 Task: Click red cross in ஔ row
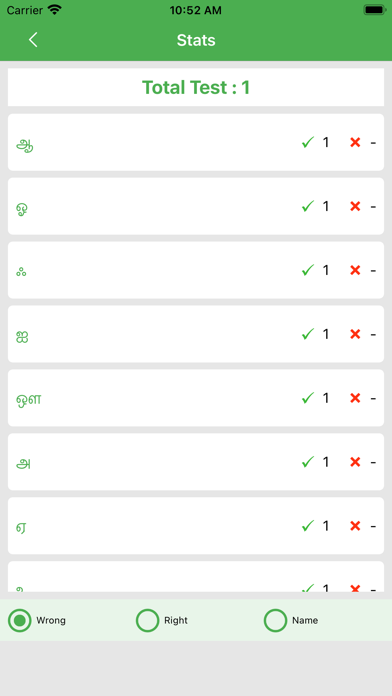point(355,398)
